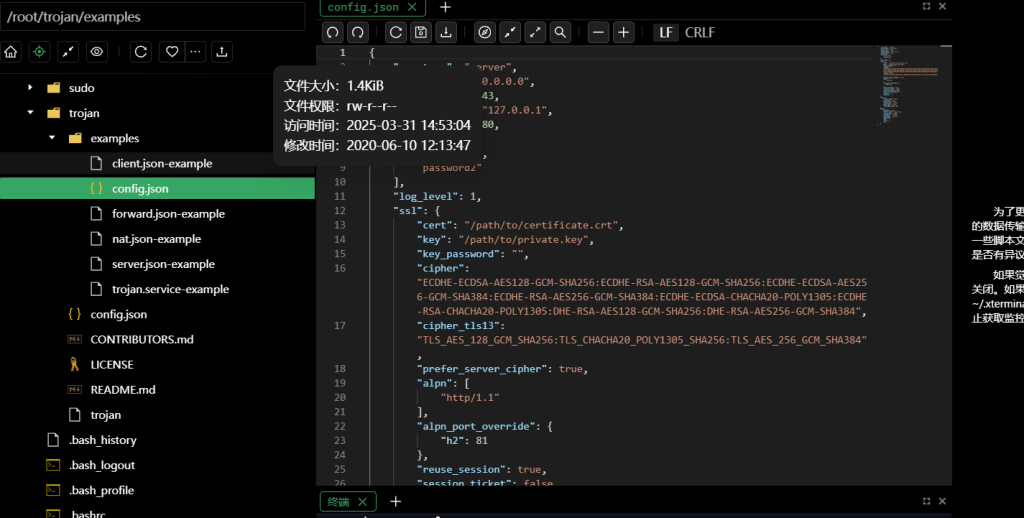Viewport: 1024px width, 518px height.
Task: Open CONTRIBUTORS.md file
Action: (157, 339)
